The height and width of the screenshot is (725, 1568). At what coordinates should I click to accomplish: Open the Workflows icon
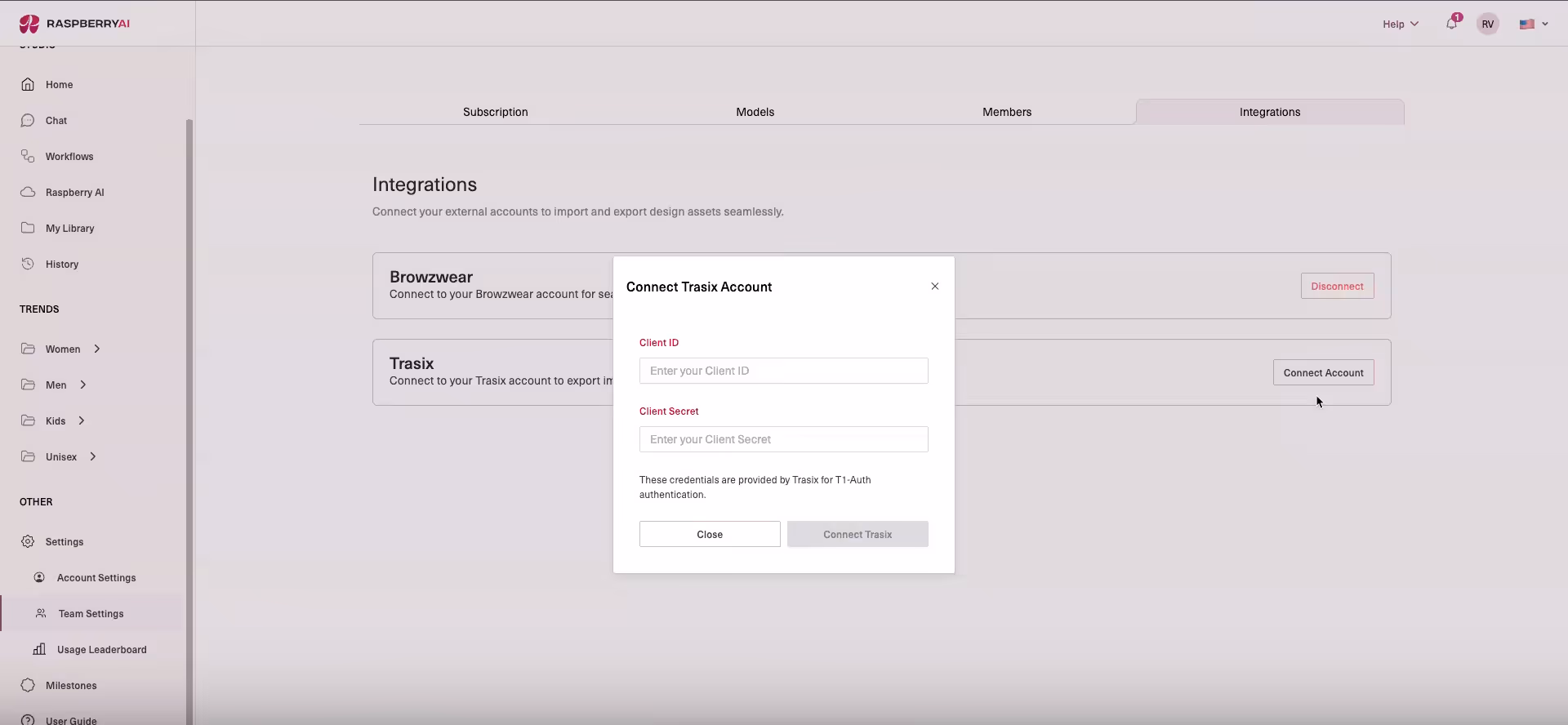[28, 156]
